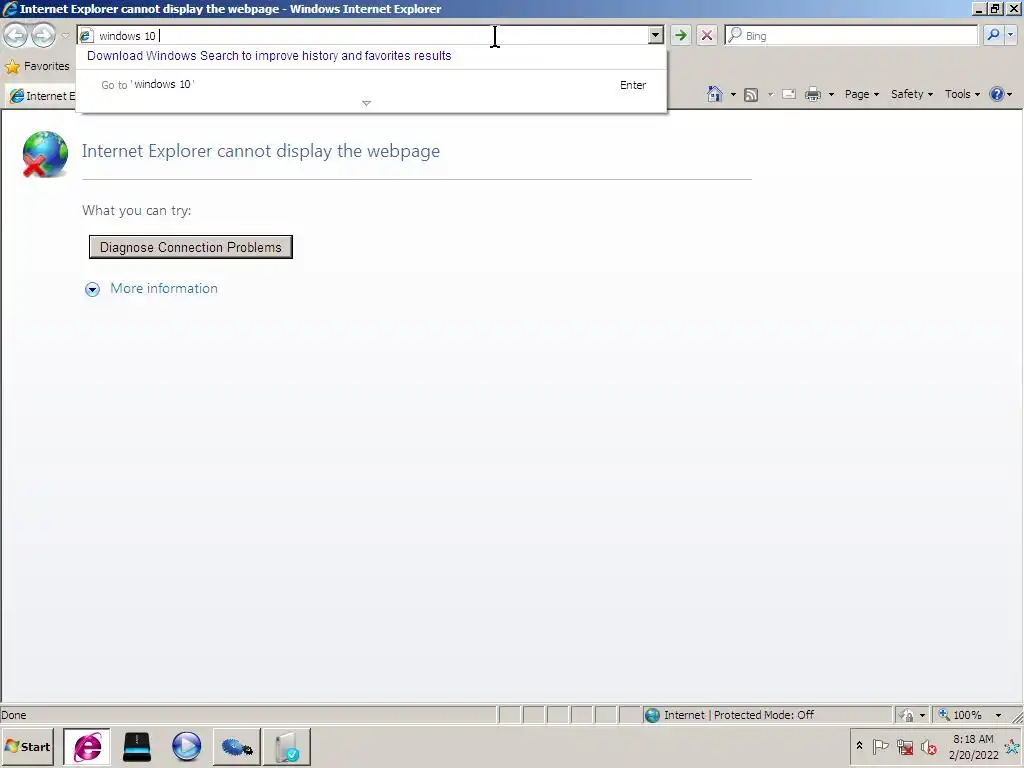Open the Tools menu

(962, 94)
